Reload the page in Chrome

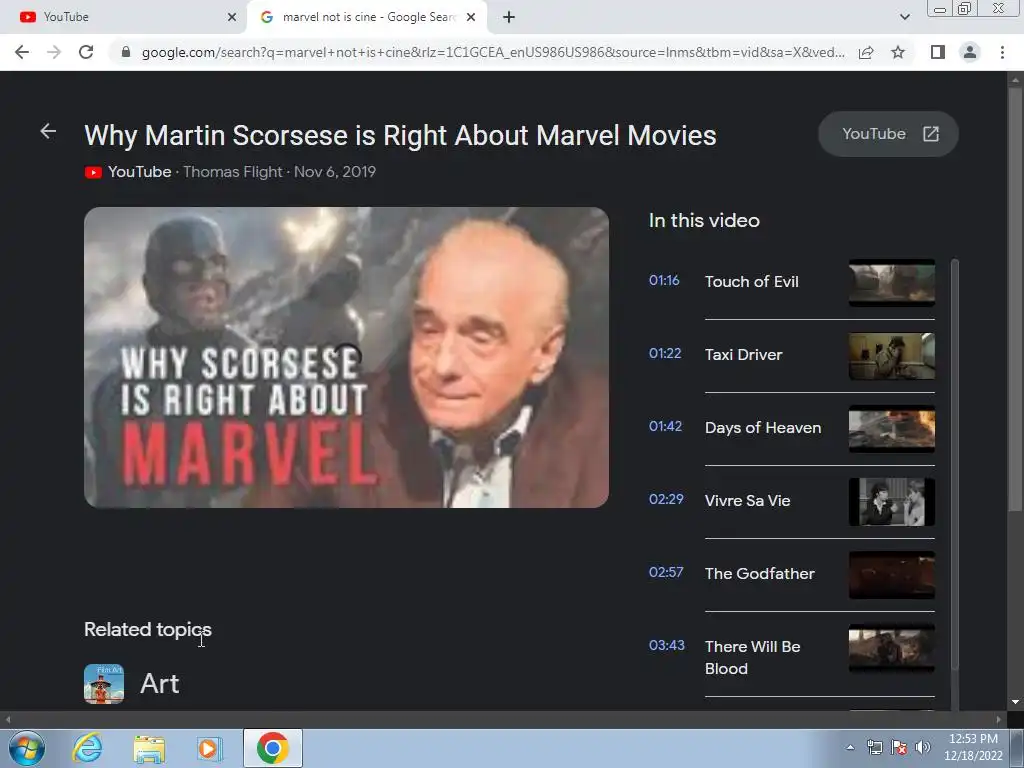(x=86, y=52)
